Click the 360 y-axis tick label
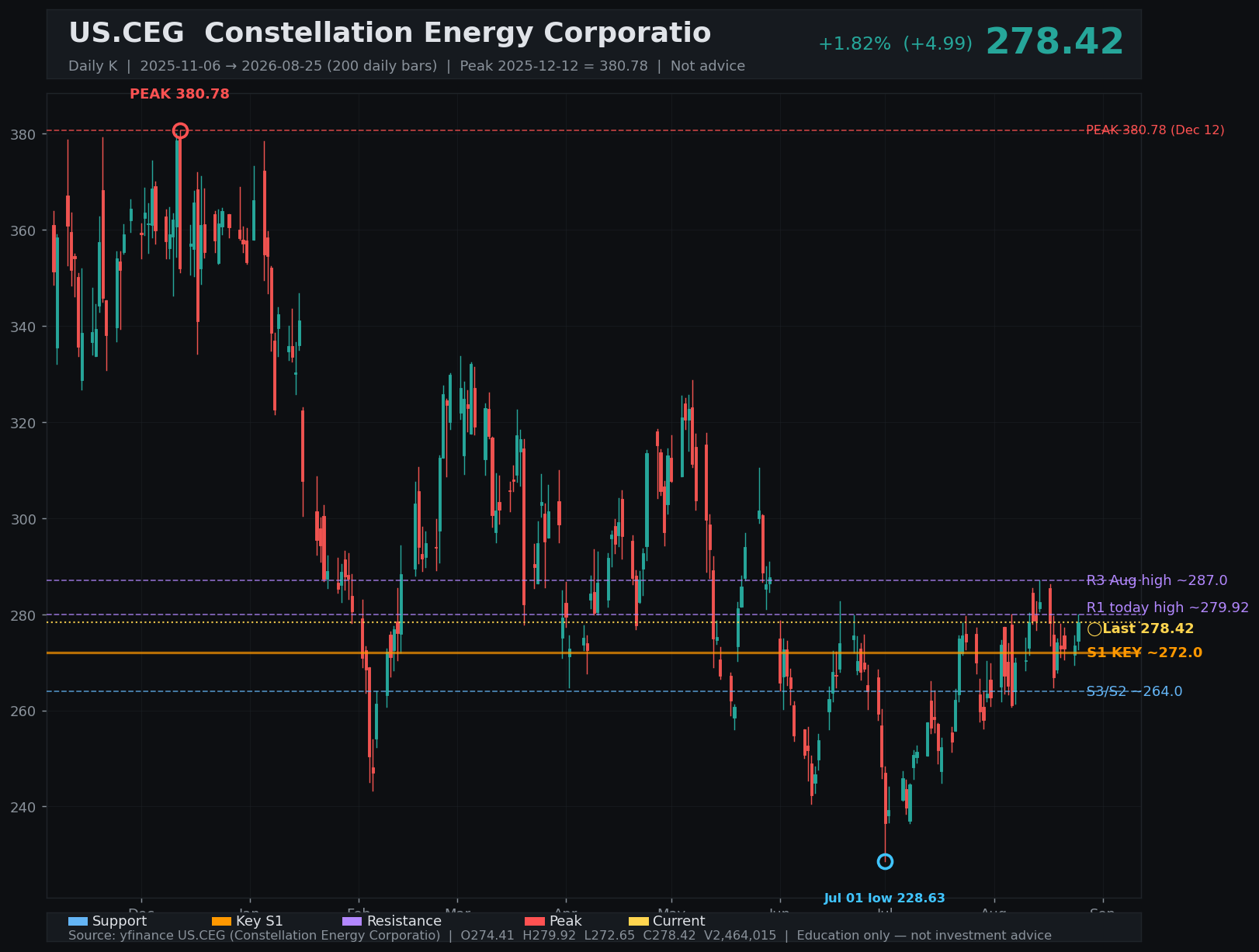This screenshot has width=1259, height=952. (x=23, y=231)
